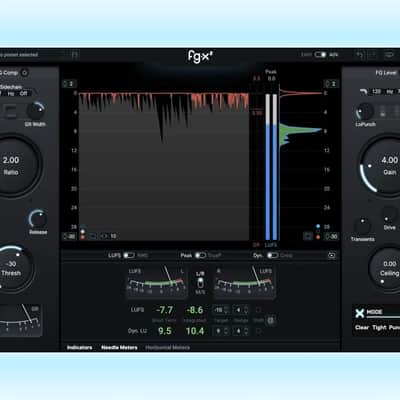Click the right LUFS needle meter

click(244, 282)
